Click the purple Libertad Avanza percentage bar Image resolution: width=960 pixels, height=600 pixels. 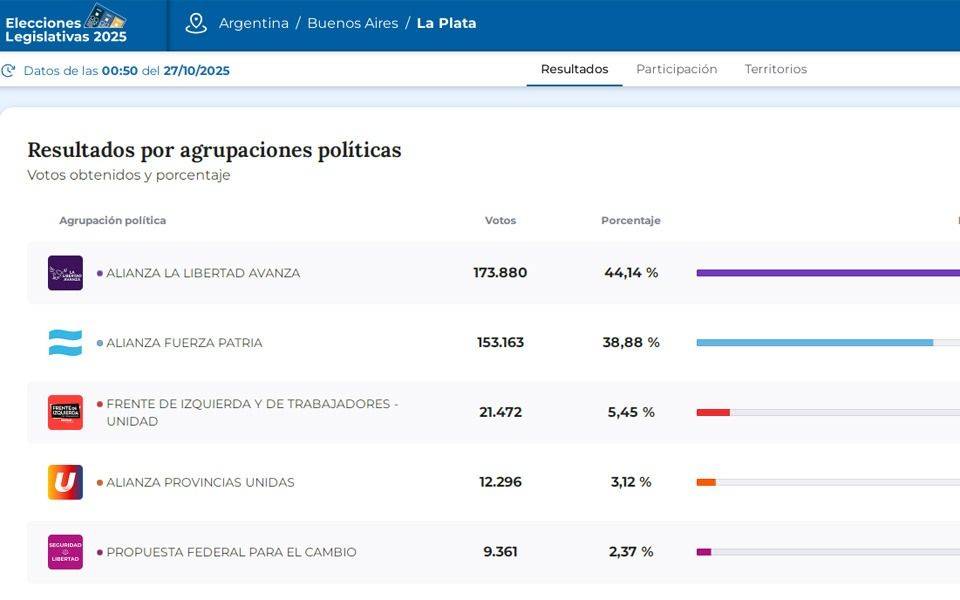click(827, 273)
